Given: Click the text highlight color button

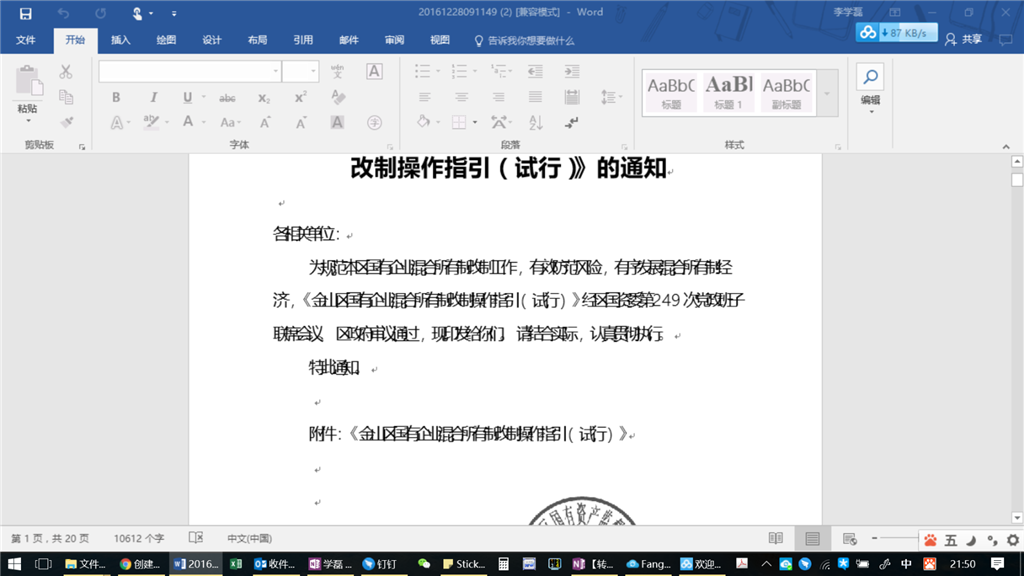Looking at the screenshot, I should [151, 122].
